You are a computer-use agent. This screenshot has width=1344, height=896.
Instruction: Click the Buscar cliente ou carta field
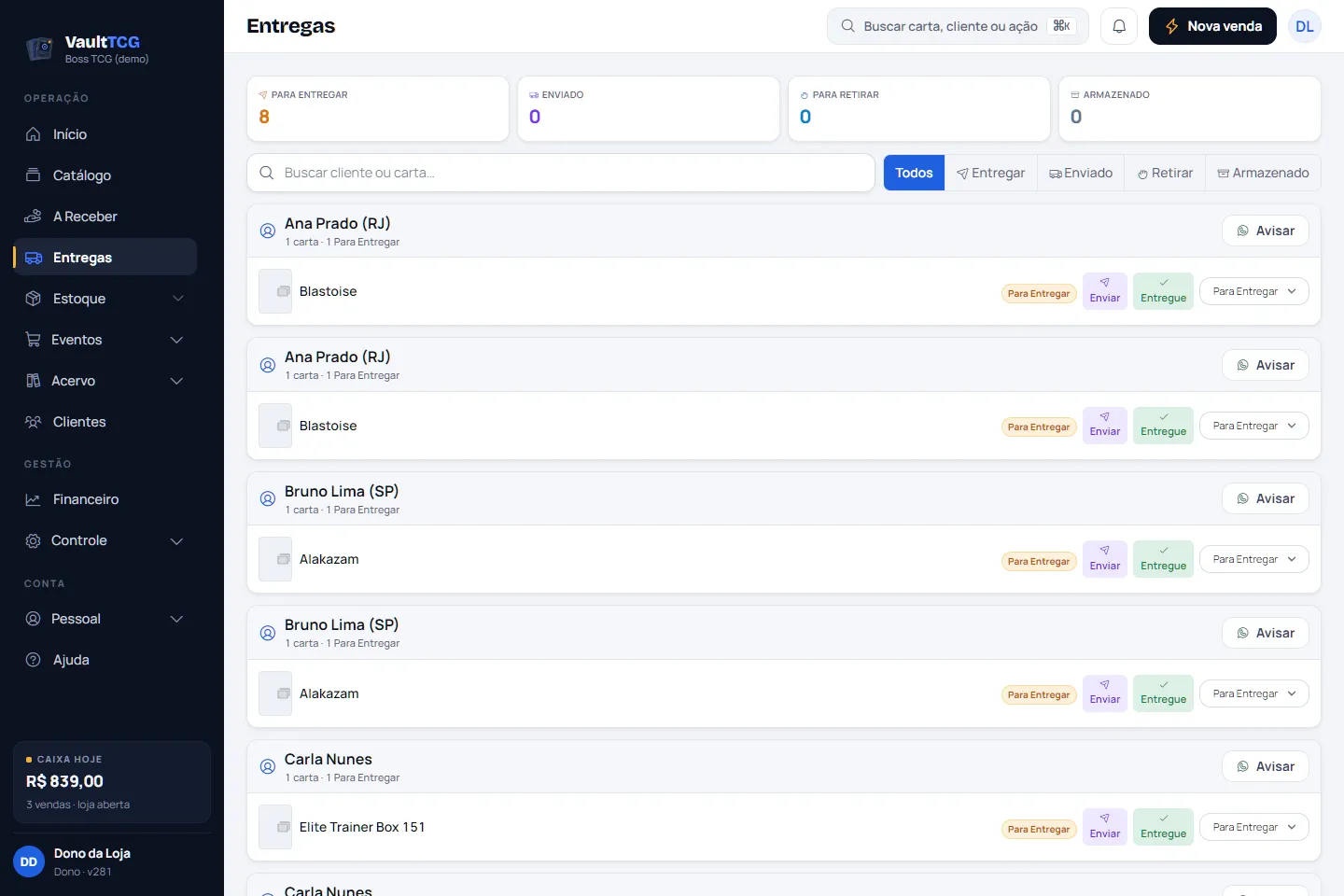[561, 173]
